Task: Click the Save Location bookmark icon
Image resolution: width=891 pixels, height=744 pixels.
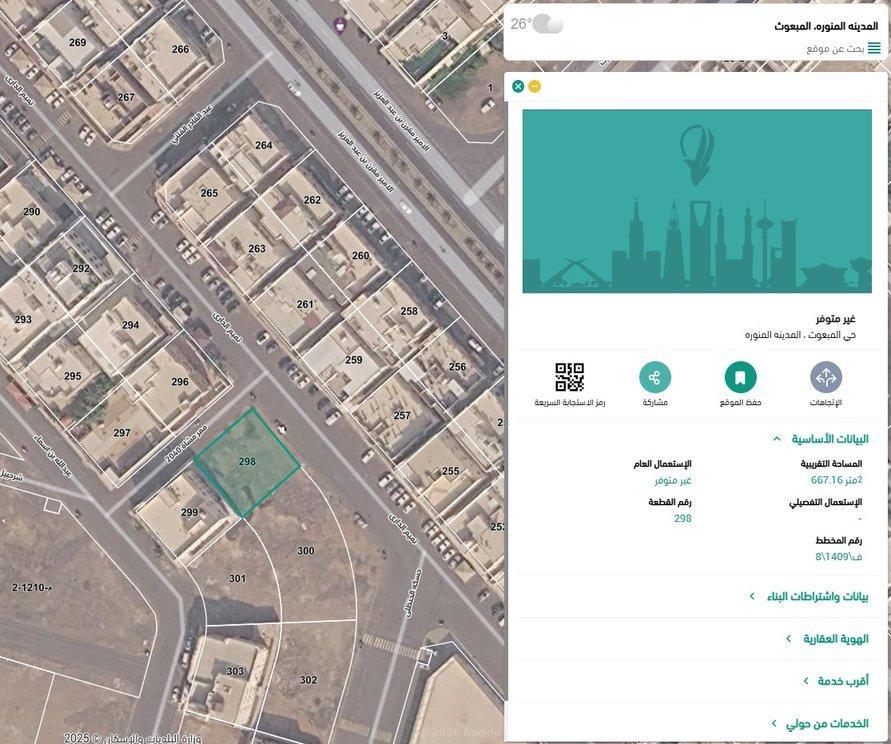Action: (x=740, y=377)
